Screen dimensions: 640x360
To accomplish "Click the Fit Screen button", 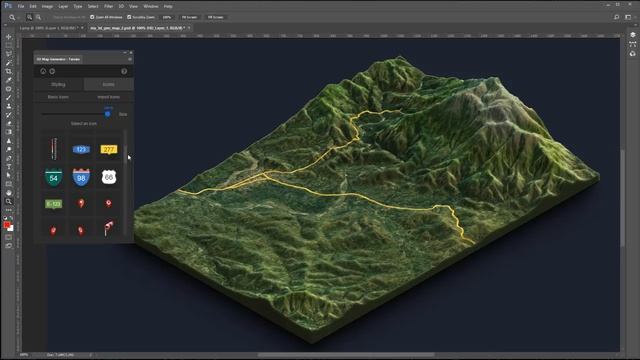I will (x=189, y=17).
